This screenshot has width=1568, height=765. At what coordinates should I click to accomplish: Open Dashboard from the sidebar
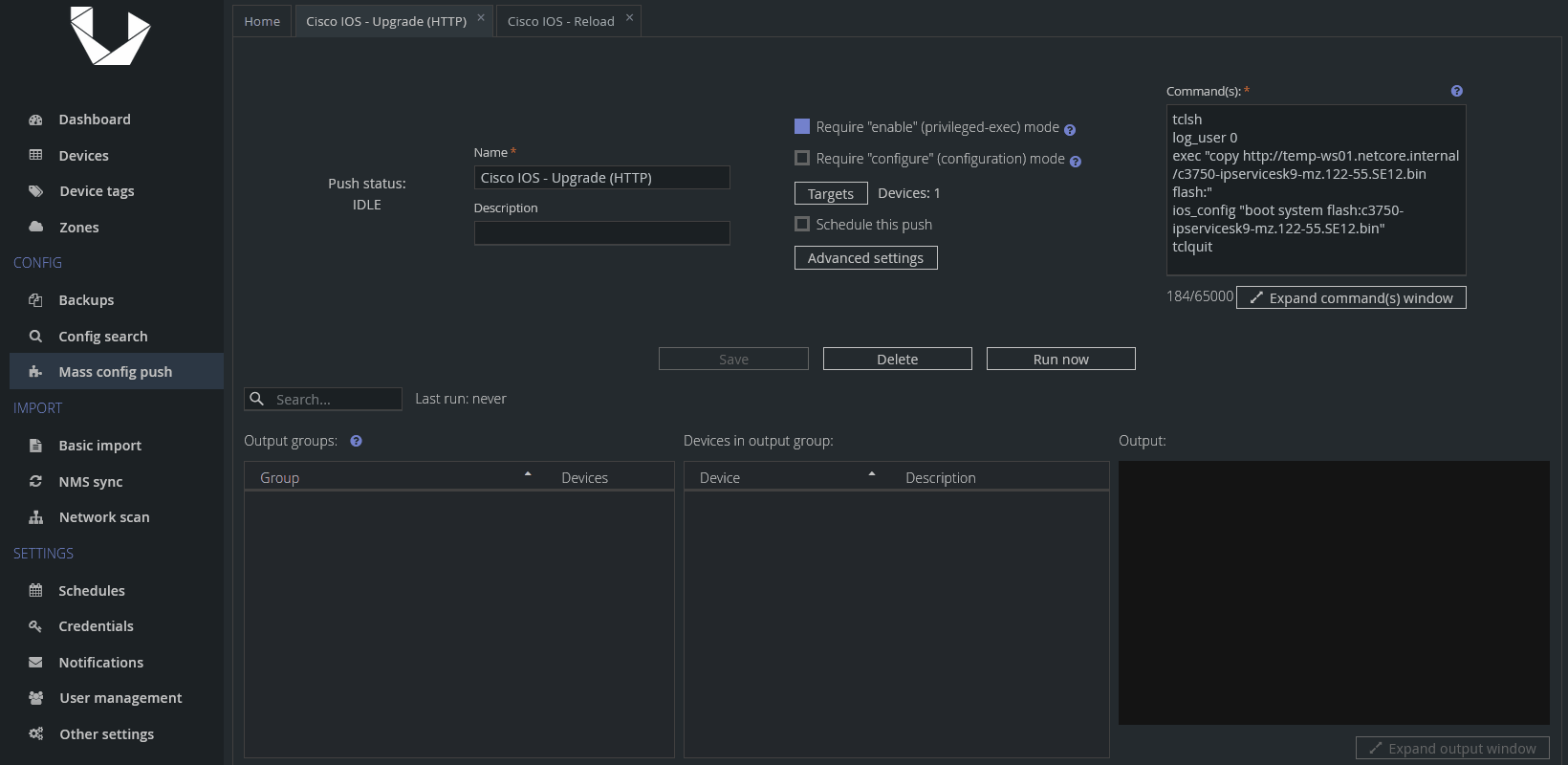(x=95, y=120)
